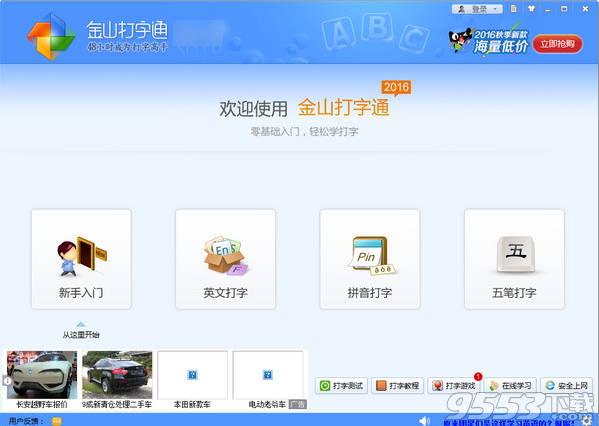This screenshot has width=599, height=426.
Task: Click the document icon in title bar
Action: [x=514, y=8]
